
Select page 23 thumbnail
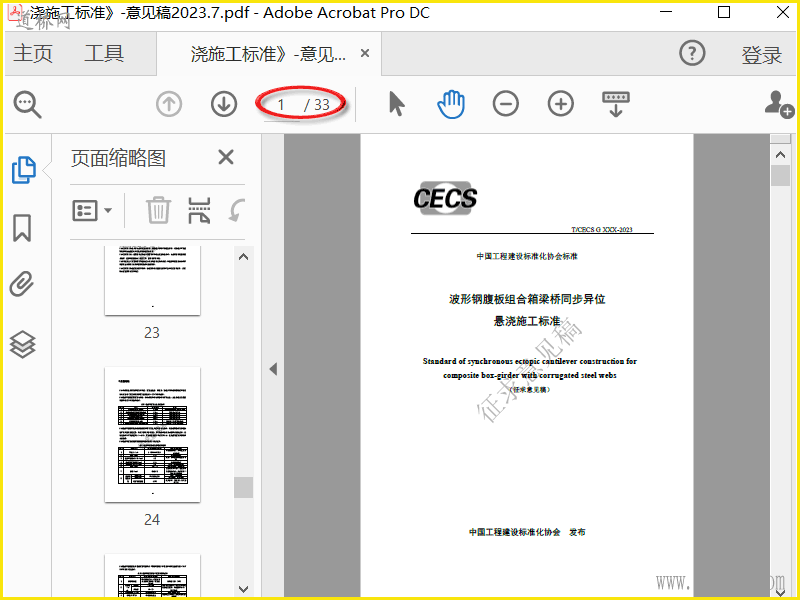click(x=153, y=281)
